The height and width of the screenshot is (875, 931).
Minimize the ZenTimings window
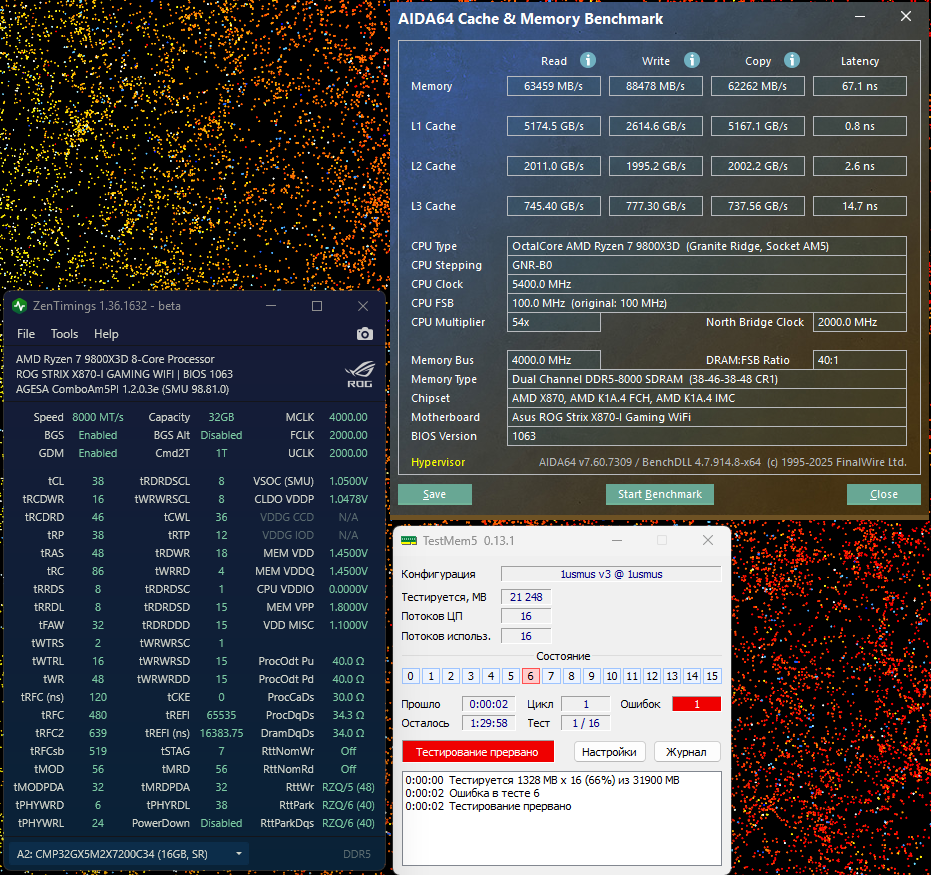[x=271, y=306]
